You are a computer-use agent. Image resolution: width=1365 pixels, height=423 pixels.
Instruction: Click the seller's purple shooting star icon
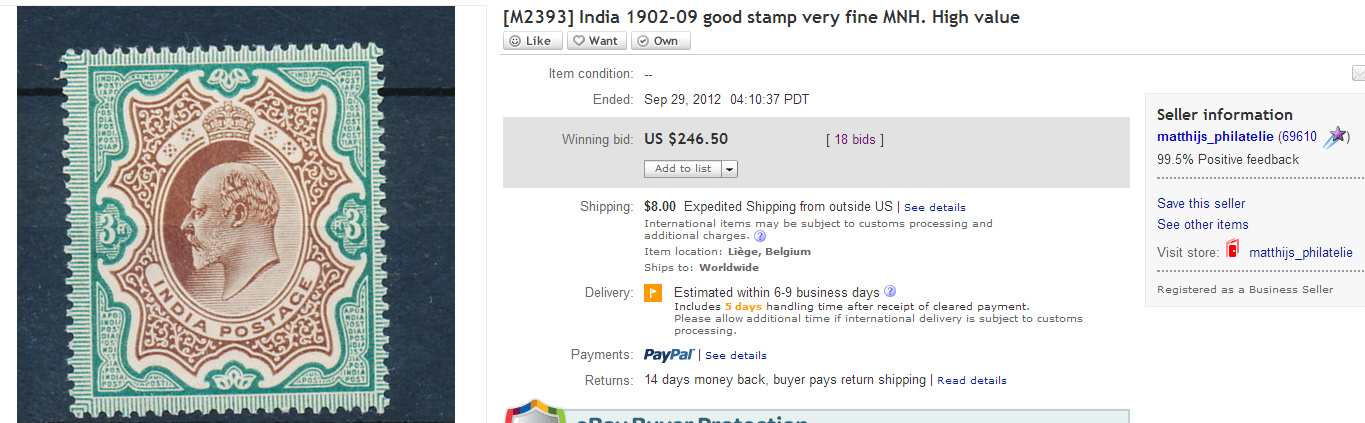[1335, 137]
